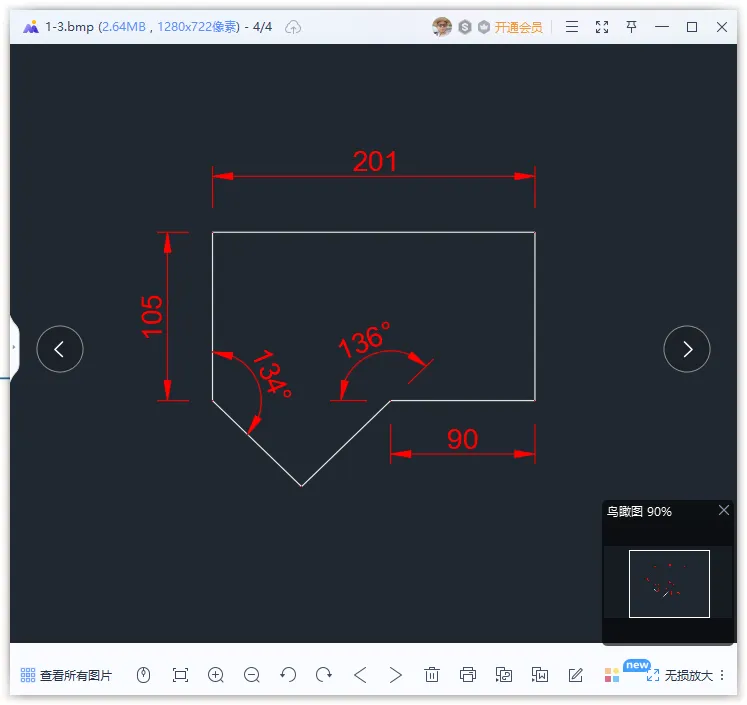Upload image to cloud icon

(x=293, y=27)
